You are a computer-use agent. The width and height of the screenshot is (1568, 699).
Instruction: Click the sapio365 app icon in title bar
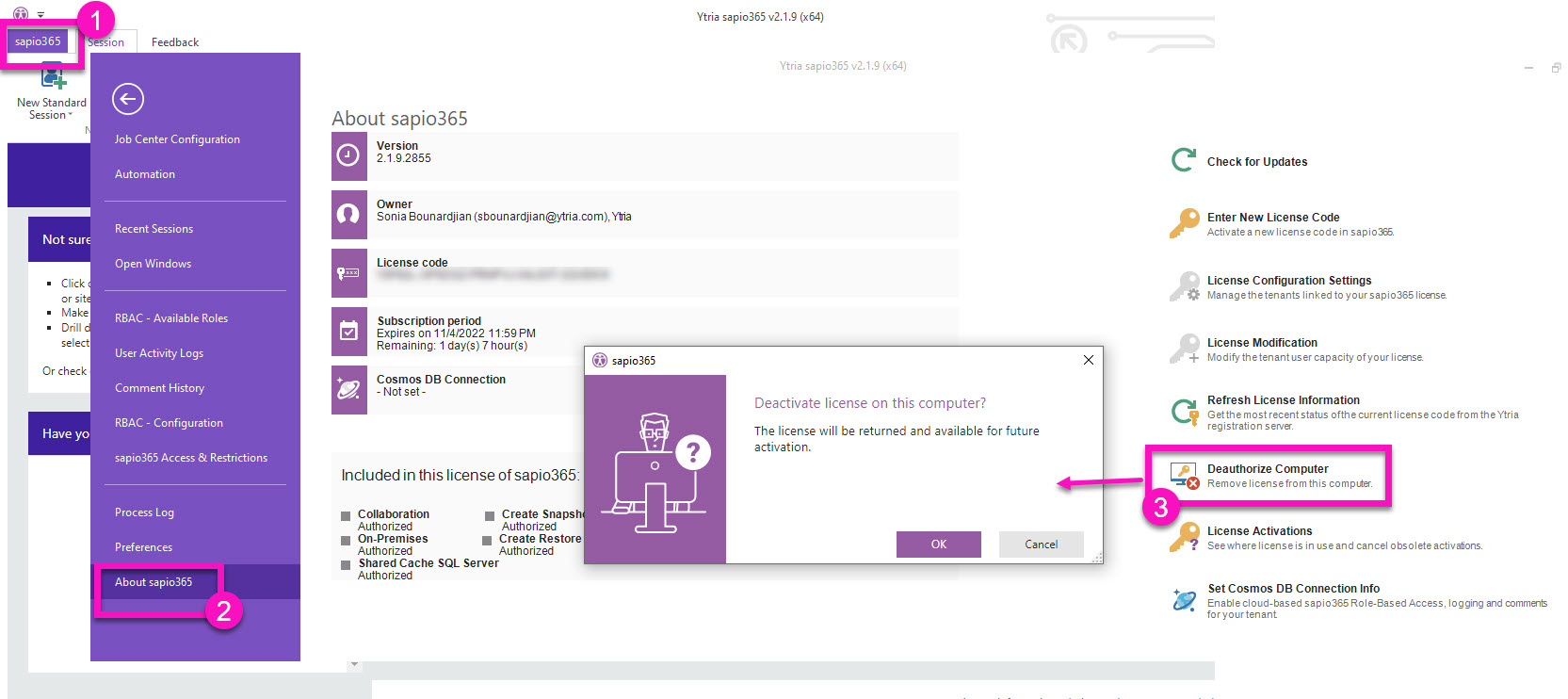pos(21,15)
